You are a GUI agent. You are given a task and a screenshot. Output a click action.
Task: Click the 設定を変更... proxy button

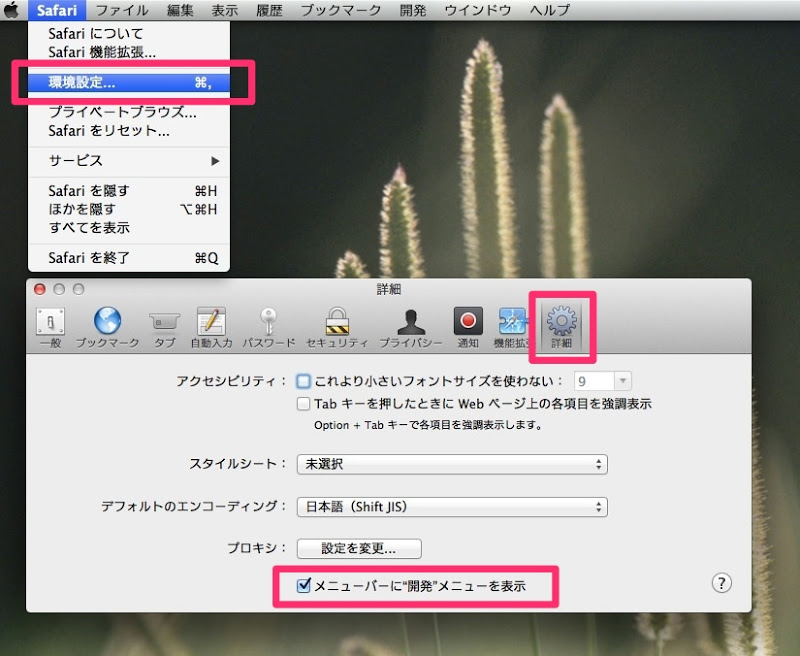coord(359,548)
